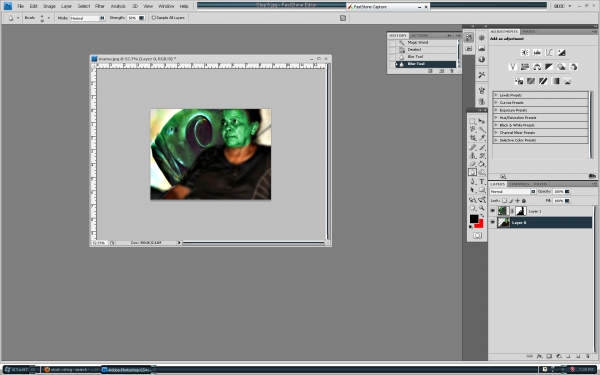Toggle lock position
Screen dimensions: 600x375
[x=517, y=201]
